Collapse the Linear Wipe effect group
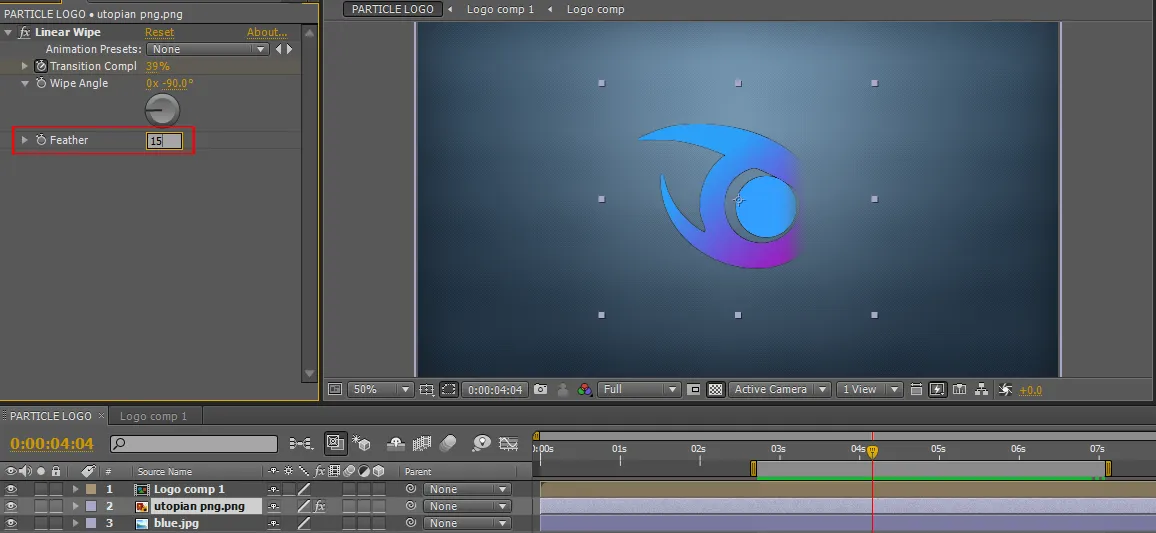 (8, 32)
